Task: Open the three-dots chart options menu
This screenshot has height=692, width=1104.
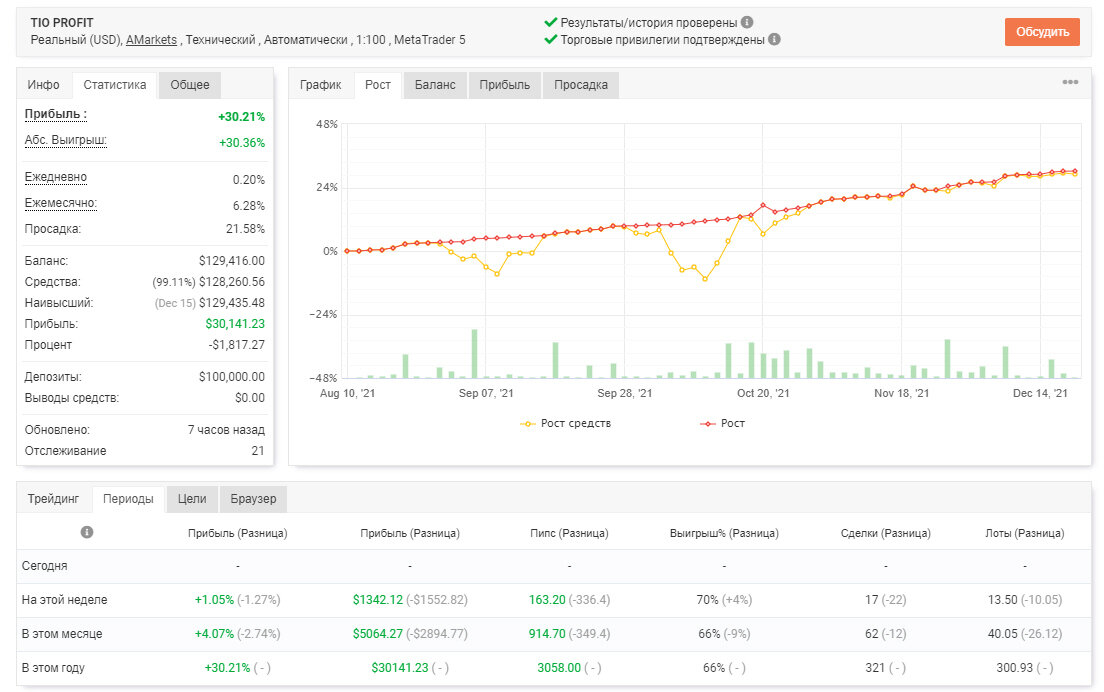Action: tap(1070, 82)
